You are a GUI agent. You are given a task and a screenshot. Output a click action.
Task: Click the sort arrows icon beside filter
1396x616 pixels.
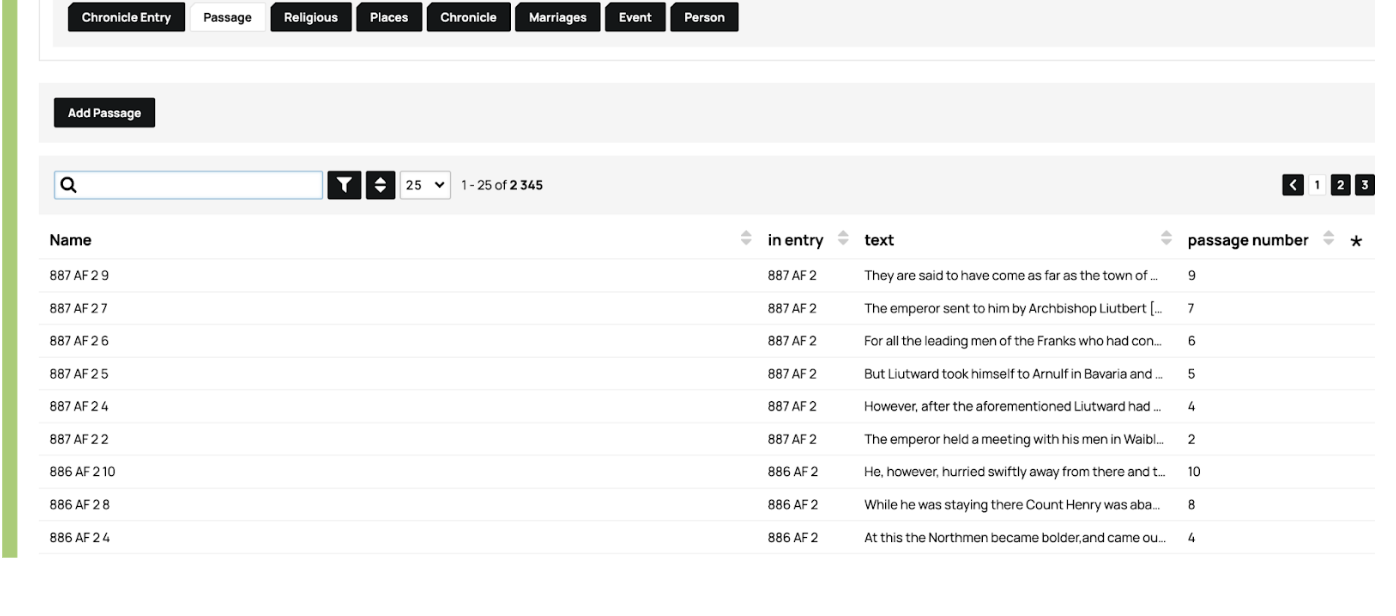pos(380,185)
